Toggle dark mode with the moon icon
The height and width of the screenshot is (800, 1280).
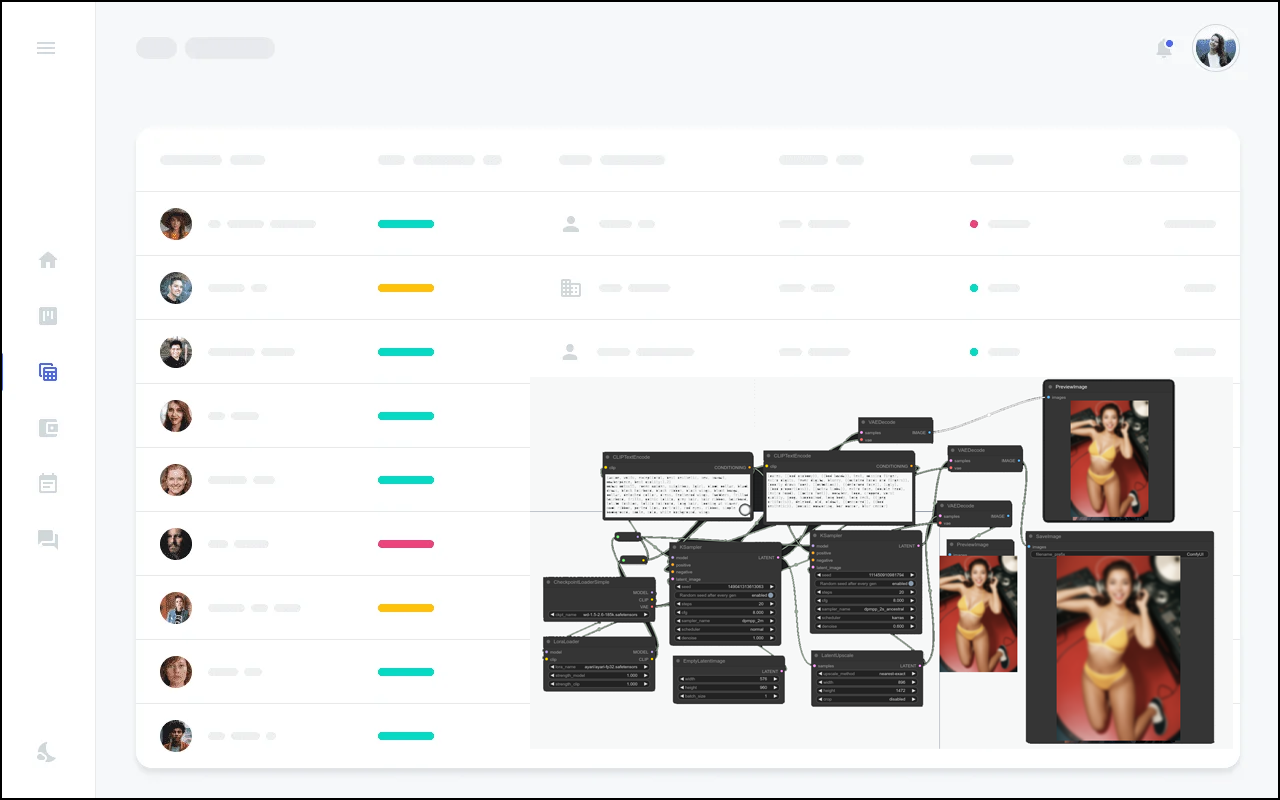pos(46,752)
